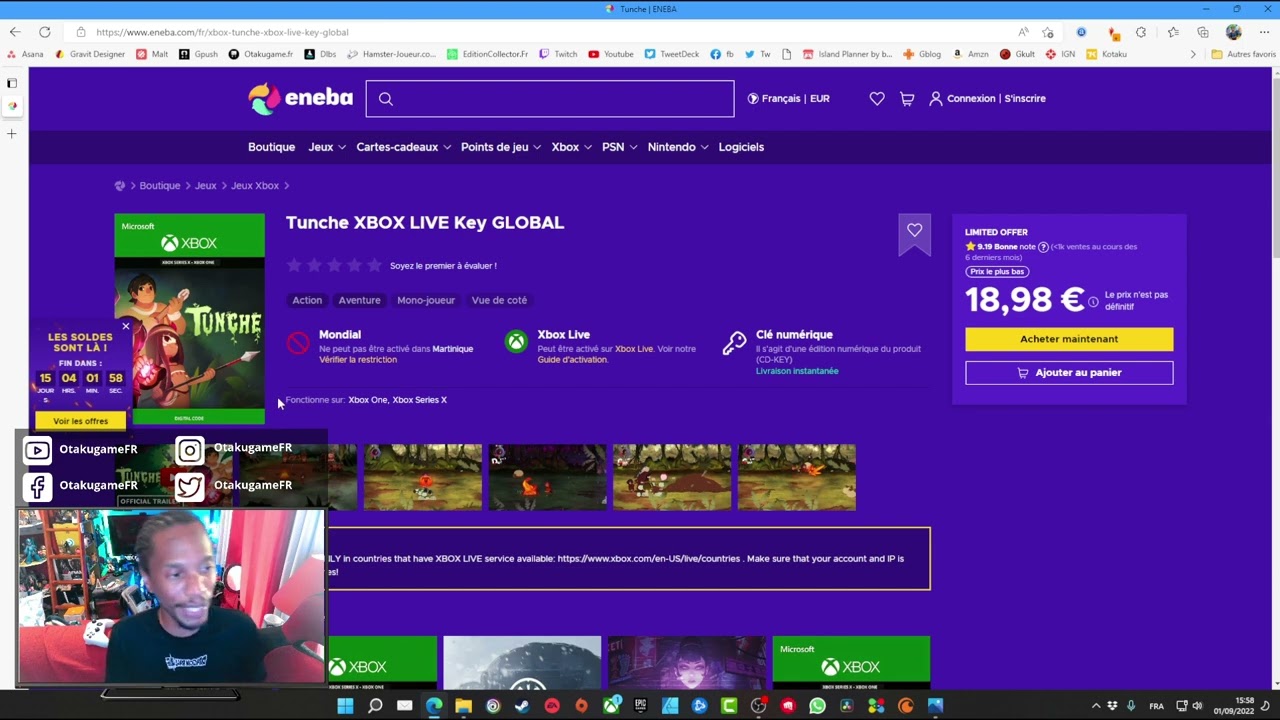Click the price info icon beside 18,98 €
The height and width of the screenshot is (720, 1280).
[1093, 301]
